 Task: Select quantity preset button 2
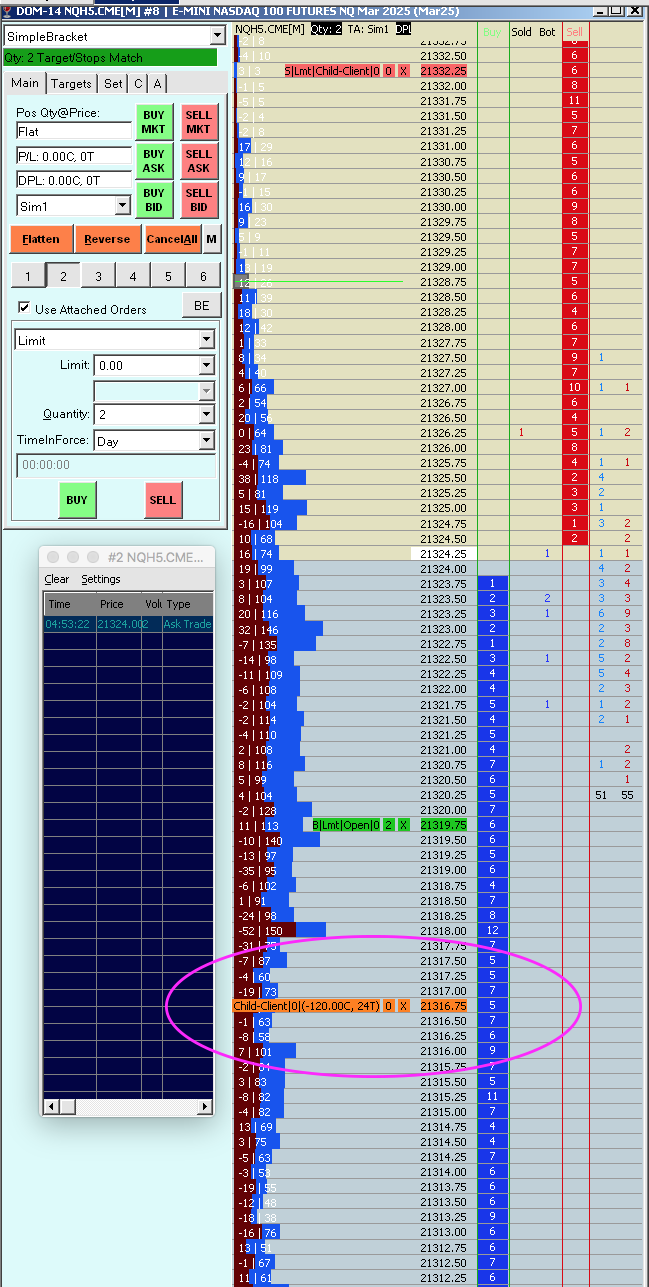coord(62,277)
